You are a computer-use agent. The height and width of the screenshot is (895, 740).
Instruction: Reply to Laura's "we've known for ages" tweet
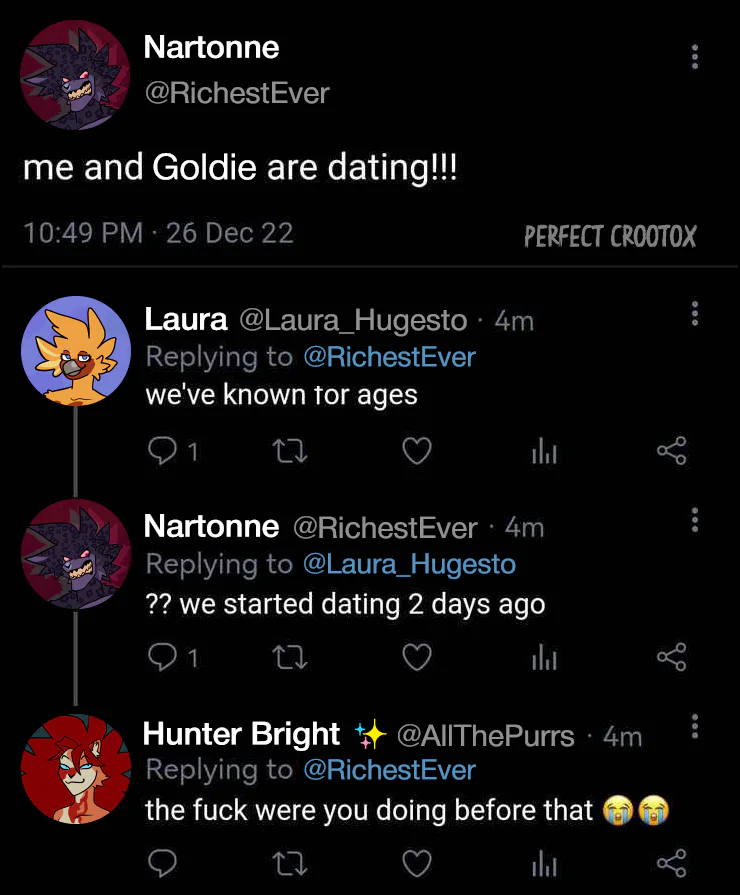click(x=162, y=453)
